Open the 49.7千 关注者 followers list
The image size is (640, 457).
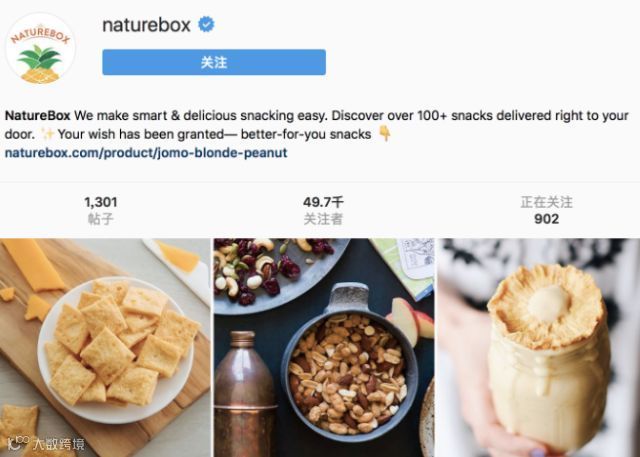tap(323, 210)
